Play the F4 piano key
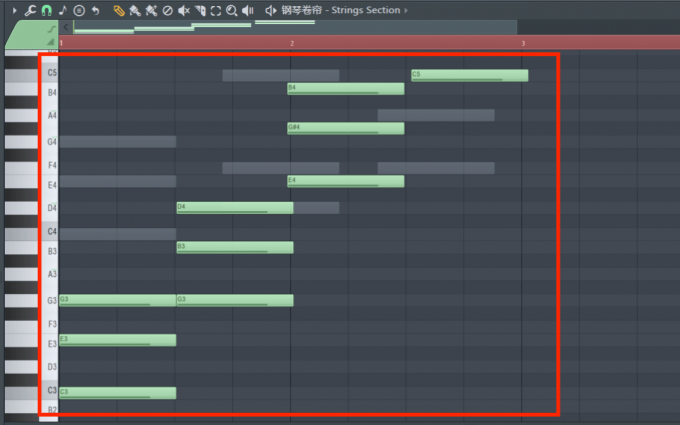The width and height of the screenshot is (680, 425). click(31, 167)
